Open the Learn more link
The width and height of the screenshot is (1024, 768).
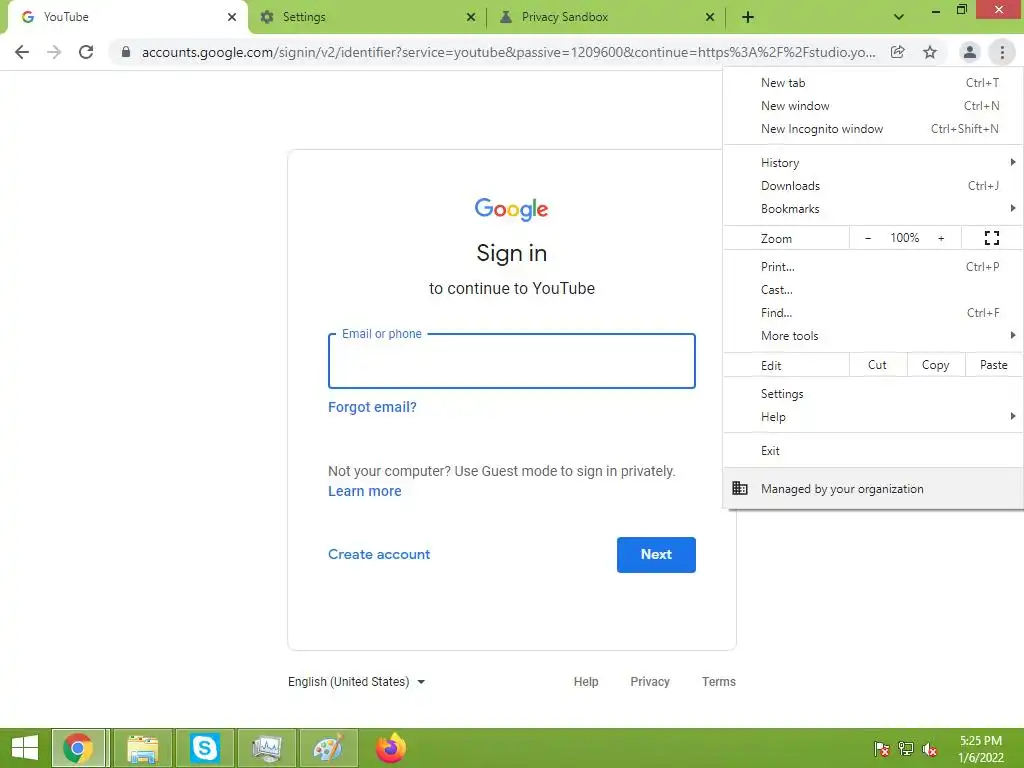[x=364, y=491]
